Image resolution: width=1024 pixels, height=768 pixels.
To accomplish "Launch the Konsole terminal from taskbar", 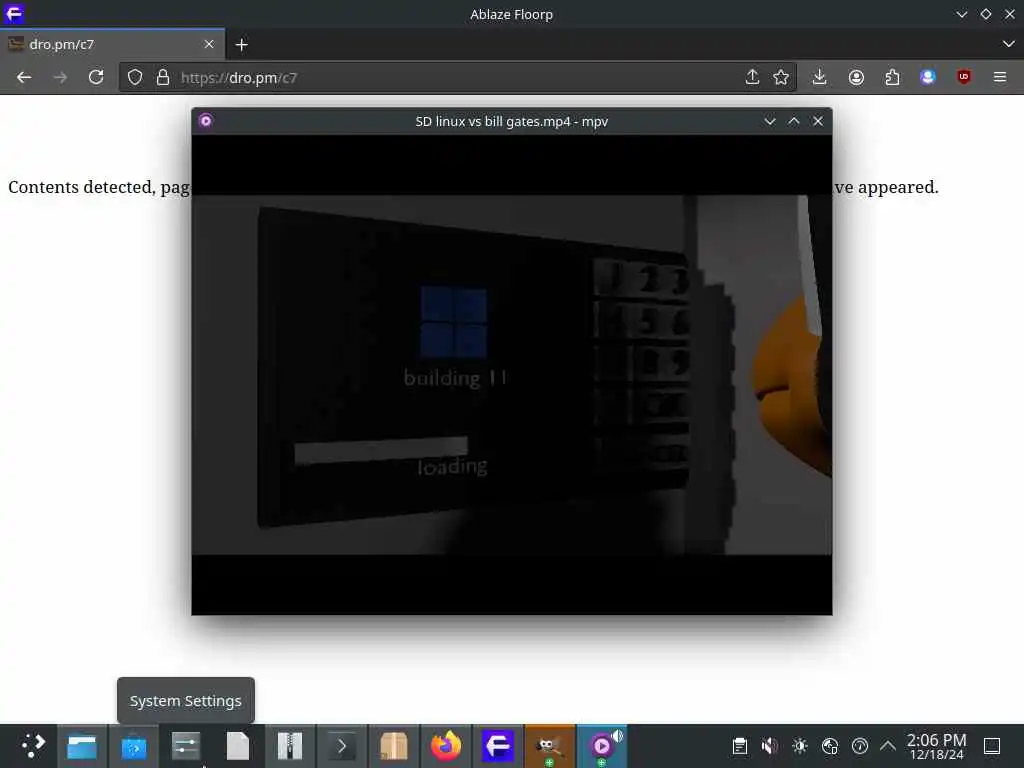I will pos(342,746).
